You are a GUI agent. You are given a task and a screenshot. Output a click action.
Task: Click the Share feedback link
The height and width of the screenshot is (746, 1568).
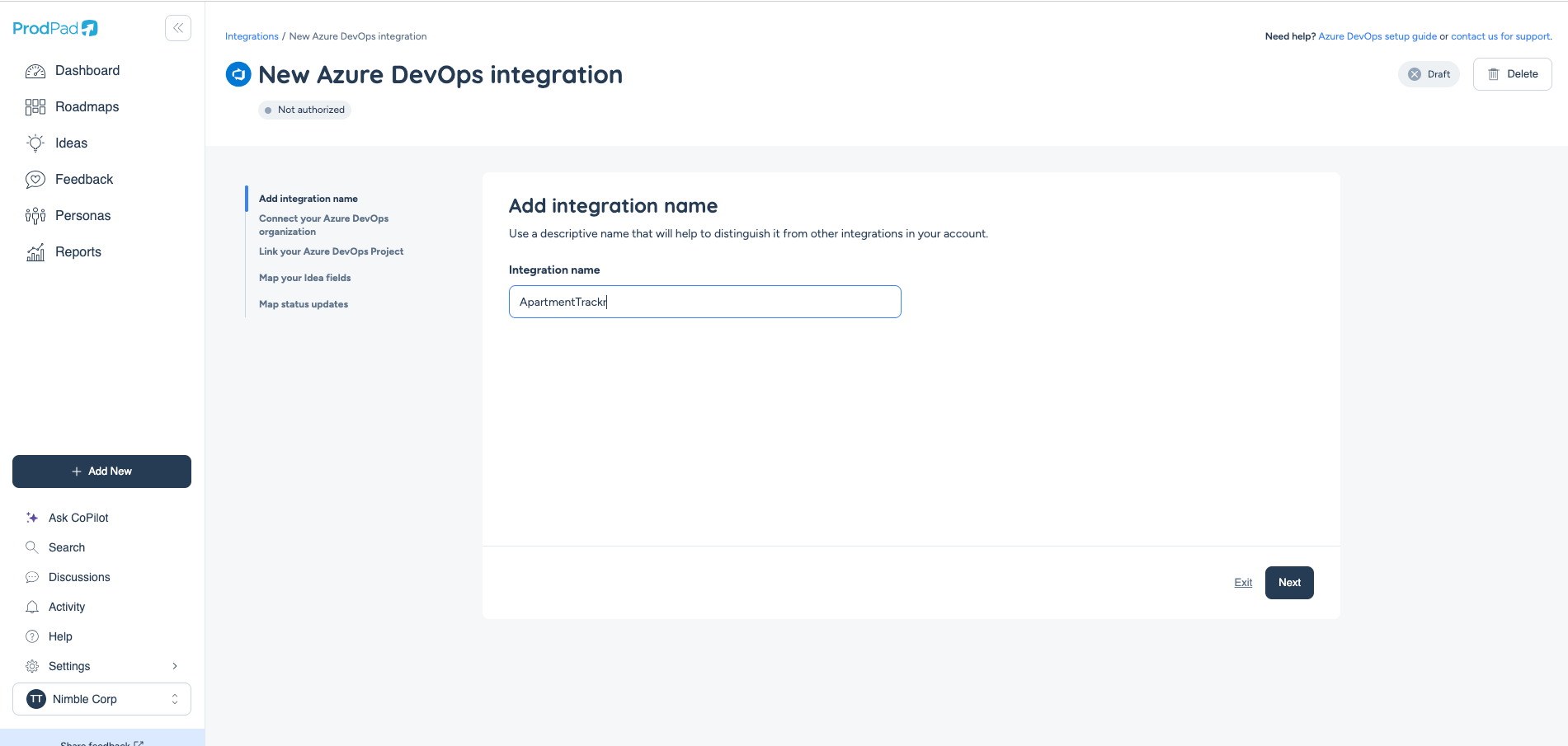coord(101,742)
